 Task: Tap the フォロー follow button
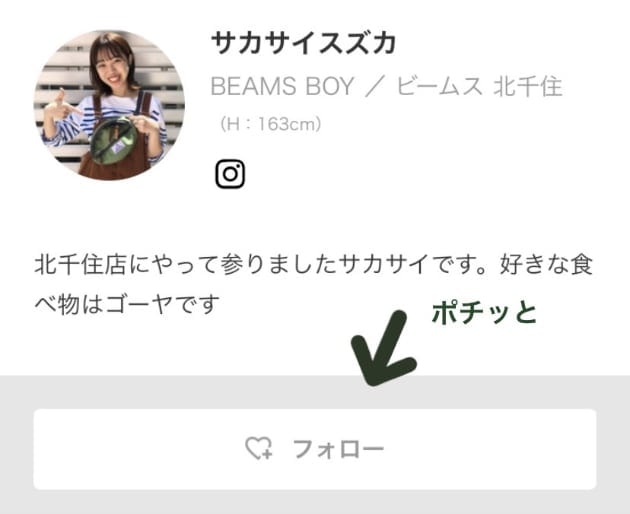pyautogui.click(x=315, y=449)
